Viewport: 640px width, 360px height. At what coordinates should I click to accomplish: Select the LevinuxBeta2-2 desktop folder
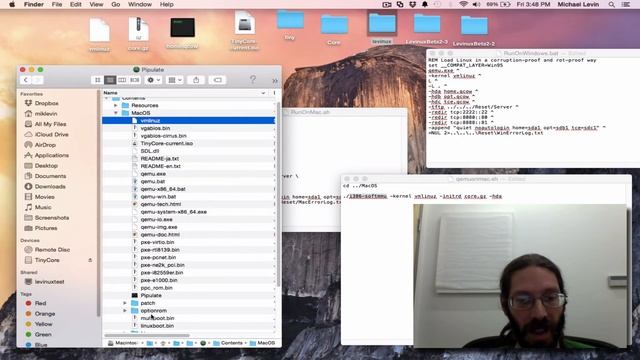click(x=474, y=31)
